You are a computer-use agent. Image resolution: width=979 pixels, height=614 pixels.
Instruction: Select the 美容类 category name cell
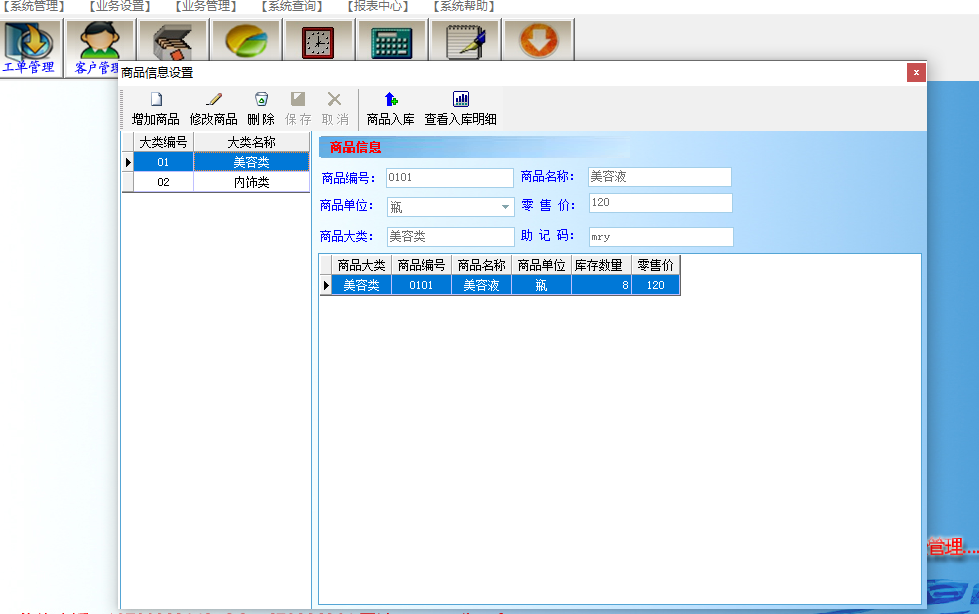252,162
